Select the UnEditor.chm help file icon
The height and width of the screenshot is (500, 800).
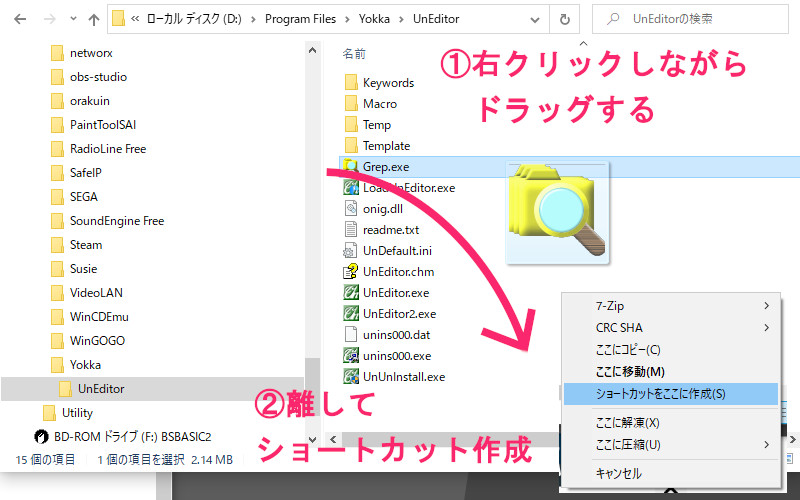pyautogui.click(x=351, y=271)
